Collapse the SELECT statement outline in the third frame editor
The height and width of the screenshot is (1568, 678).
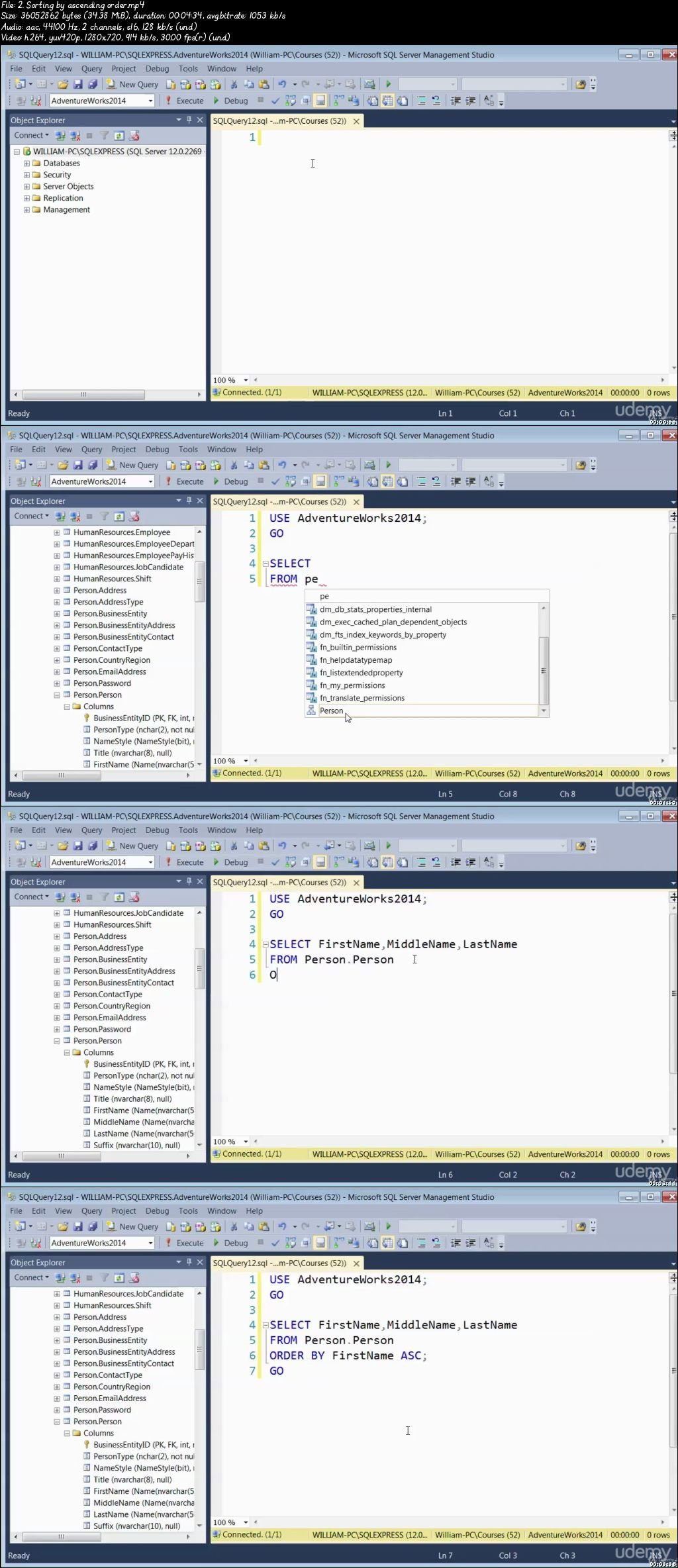(x=266, y=944)
